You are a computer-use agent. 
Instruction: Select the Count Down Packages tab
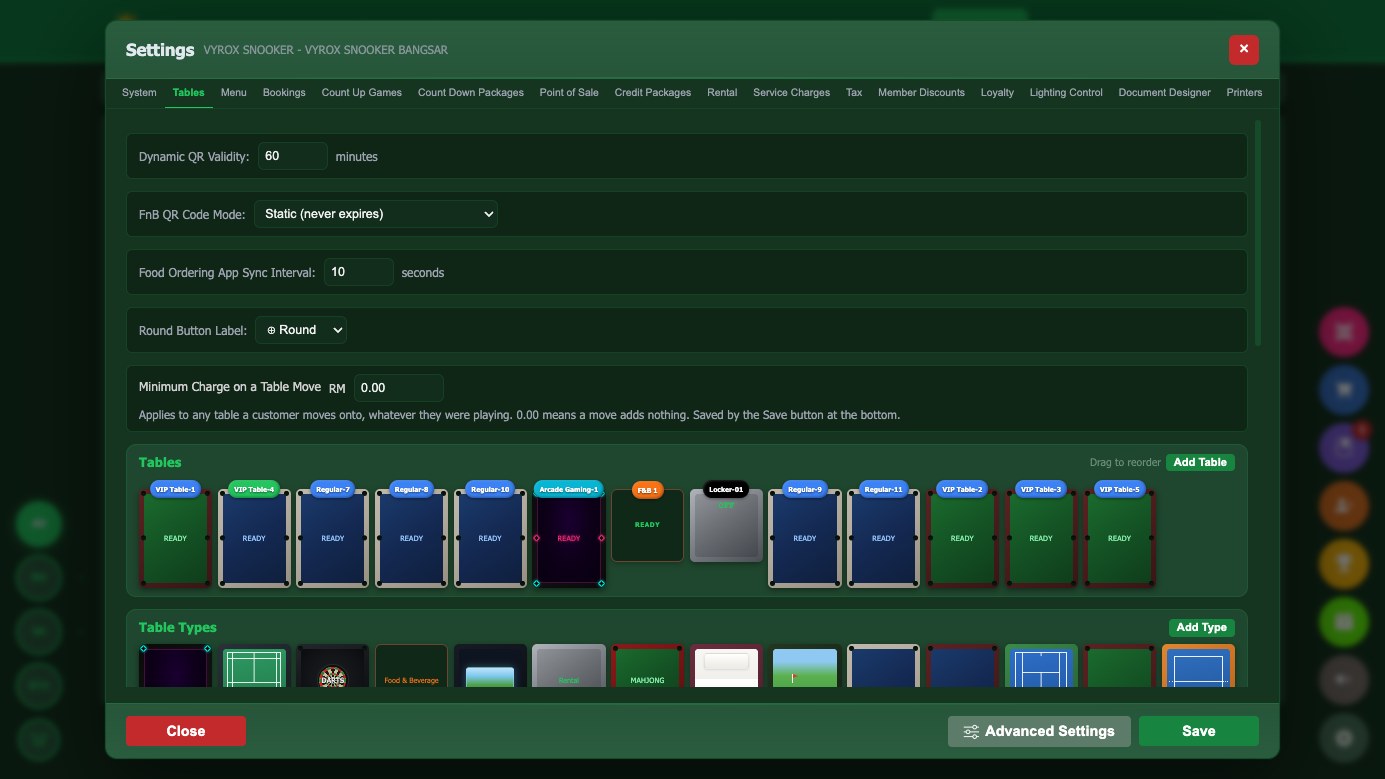coord(471,93)
